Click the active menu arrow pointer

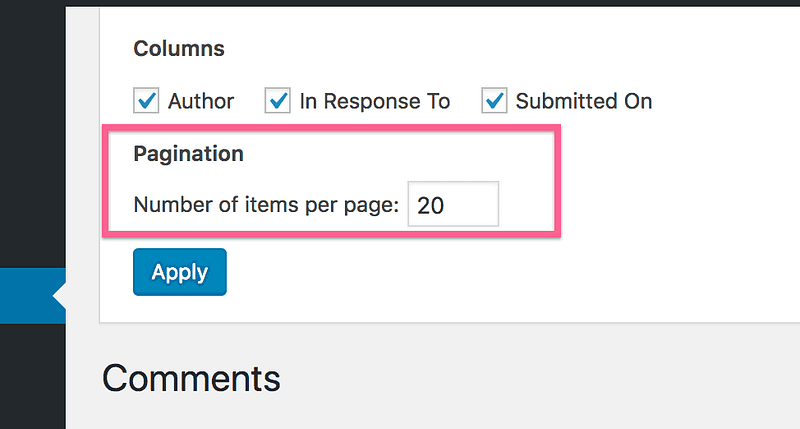coord(59,296)
